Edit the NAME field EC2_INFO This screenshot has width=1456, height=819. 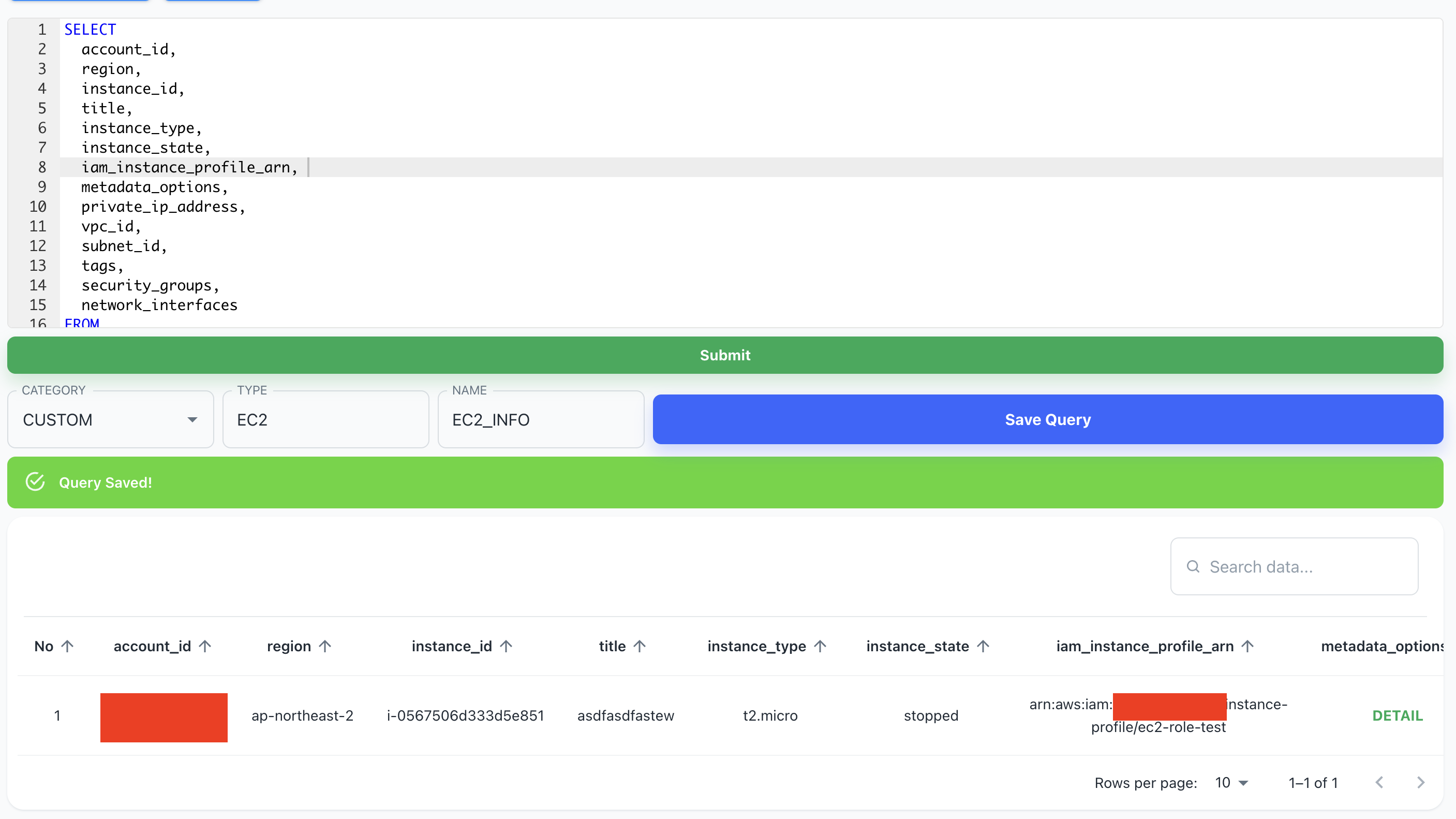[x=540, y=420]
